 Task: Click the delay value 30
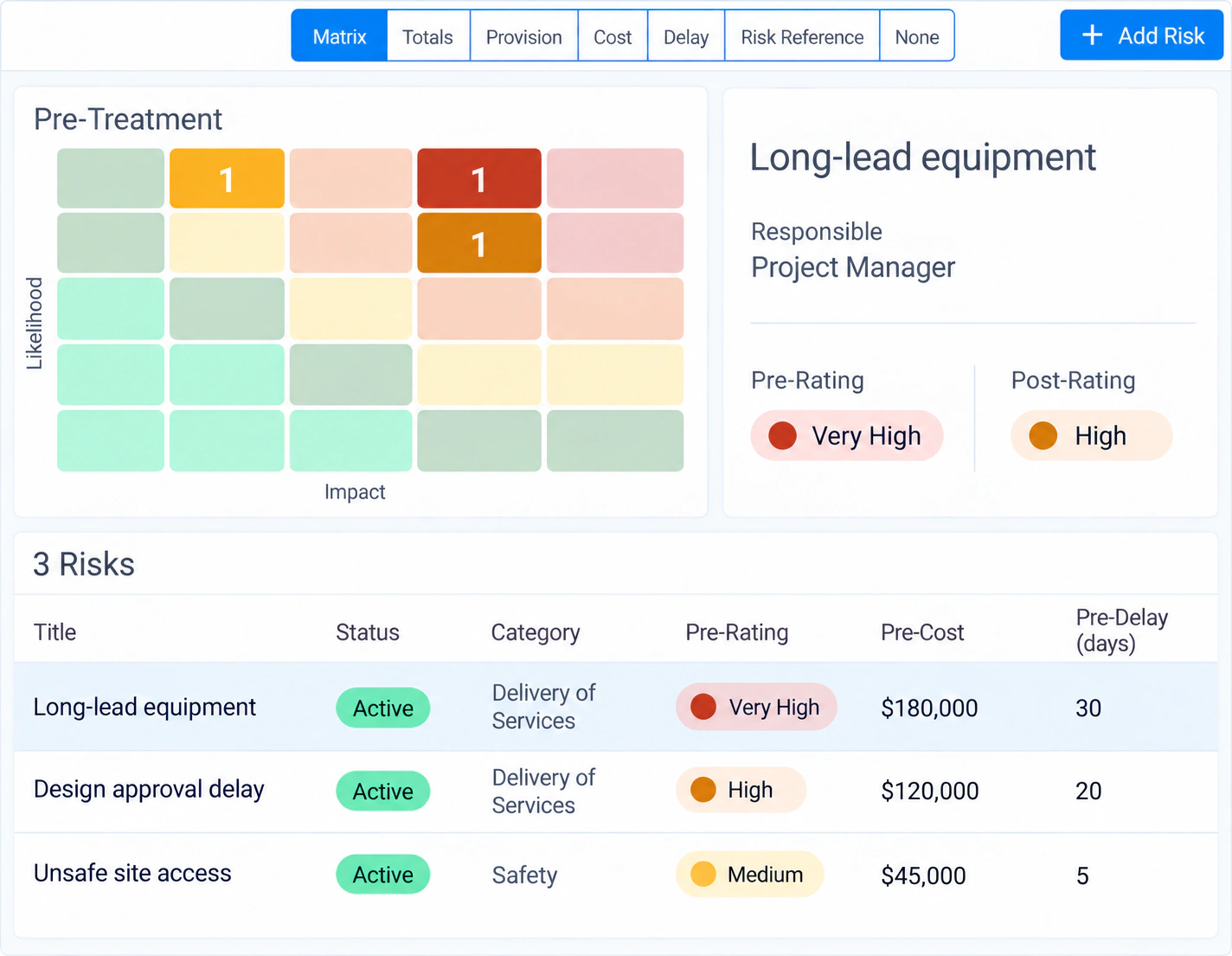[1088, 709]
